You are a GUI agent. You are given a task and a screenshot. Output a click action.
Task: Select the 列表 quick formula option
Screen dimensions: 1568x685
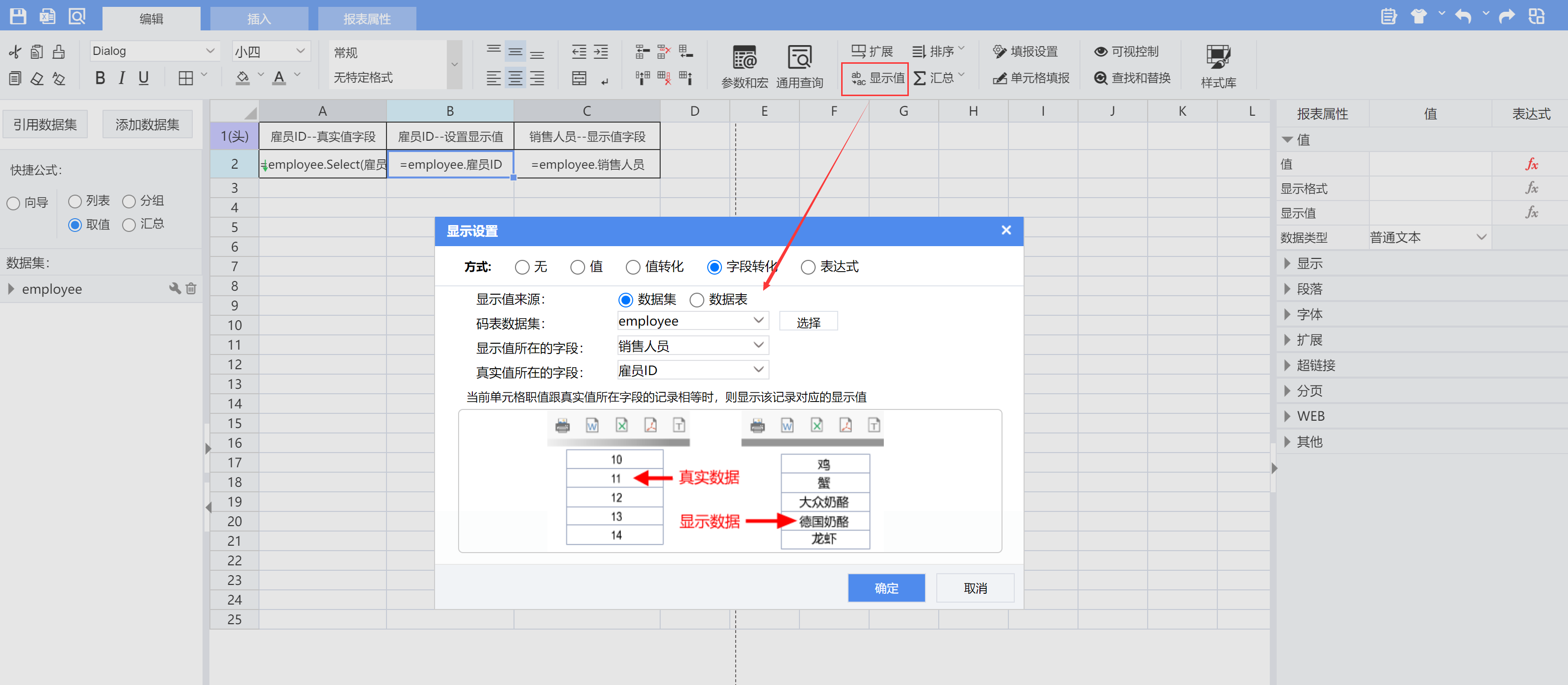(75, 202)
